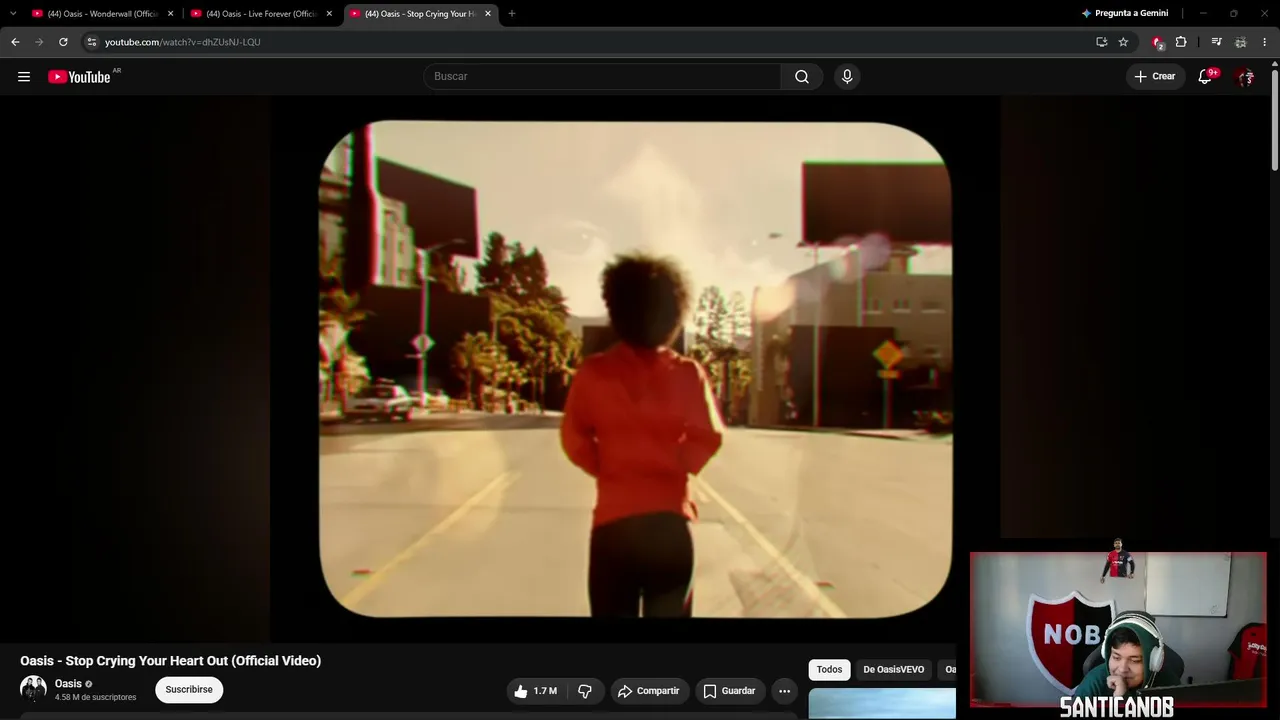Image resolution: width=1280 pixels, height=720 pixels.
Task: View site information for youtube.com
Action: (91, 42)
